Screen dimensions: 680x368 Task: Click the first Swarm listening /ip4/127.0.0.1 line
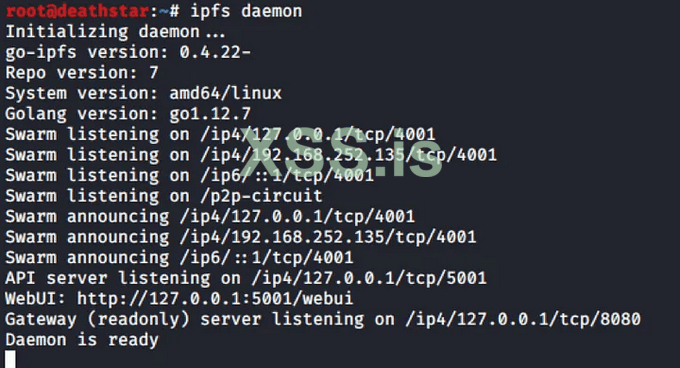[x=220, y=134]
